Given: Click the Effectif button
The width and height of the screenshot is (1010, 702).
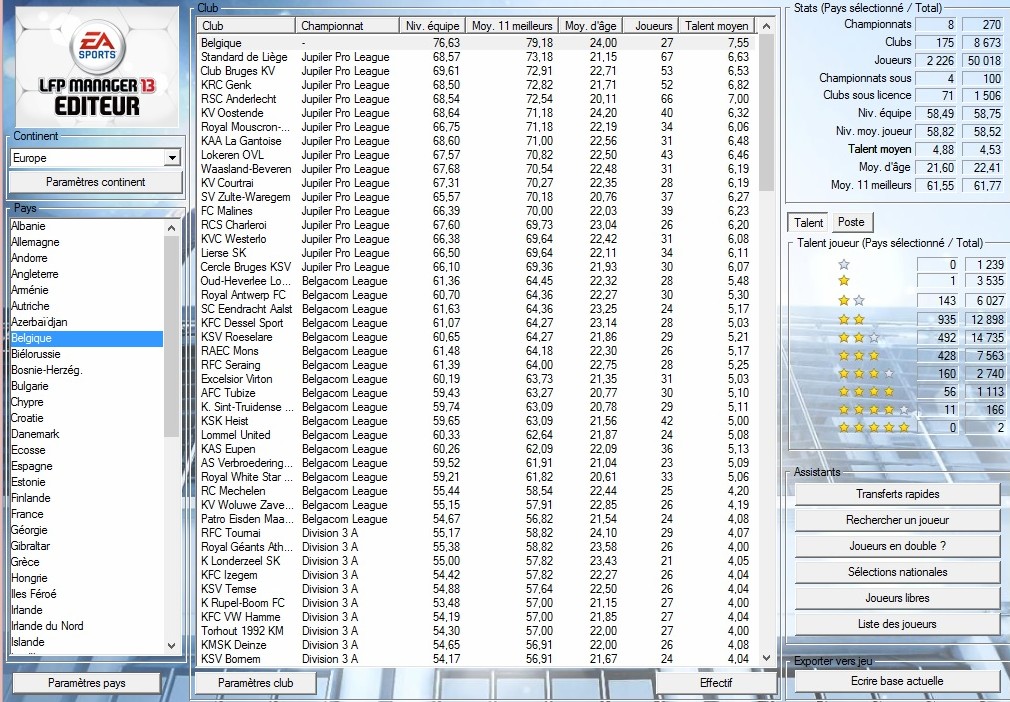Looking at the screenshot, I should point(716,683).
